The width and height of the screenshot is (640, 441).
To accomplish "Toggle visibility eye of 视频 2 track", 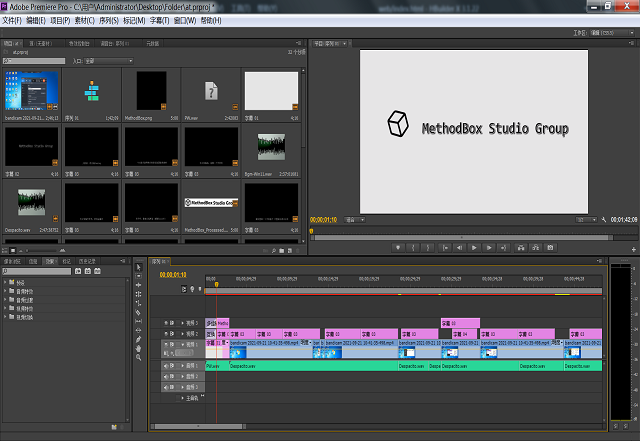I will (x=166, y=334).
